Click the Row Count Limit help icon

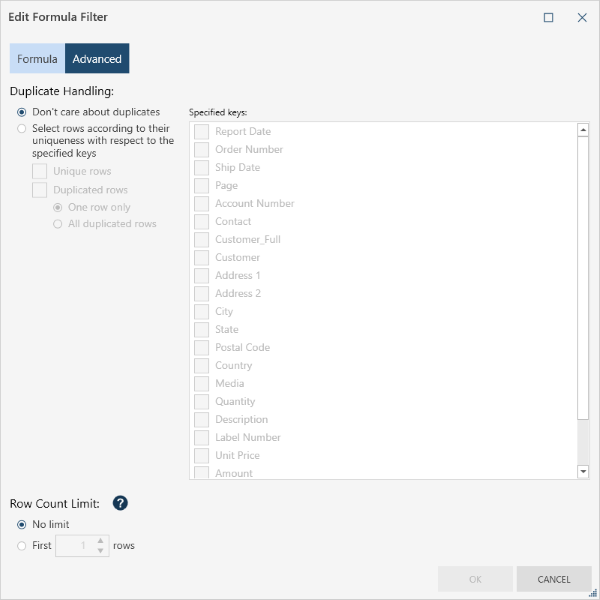120,503
